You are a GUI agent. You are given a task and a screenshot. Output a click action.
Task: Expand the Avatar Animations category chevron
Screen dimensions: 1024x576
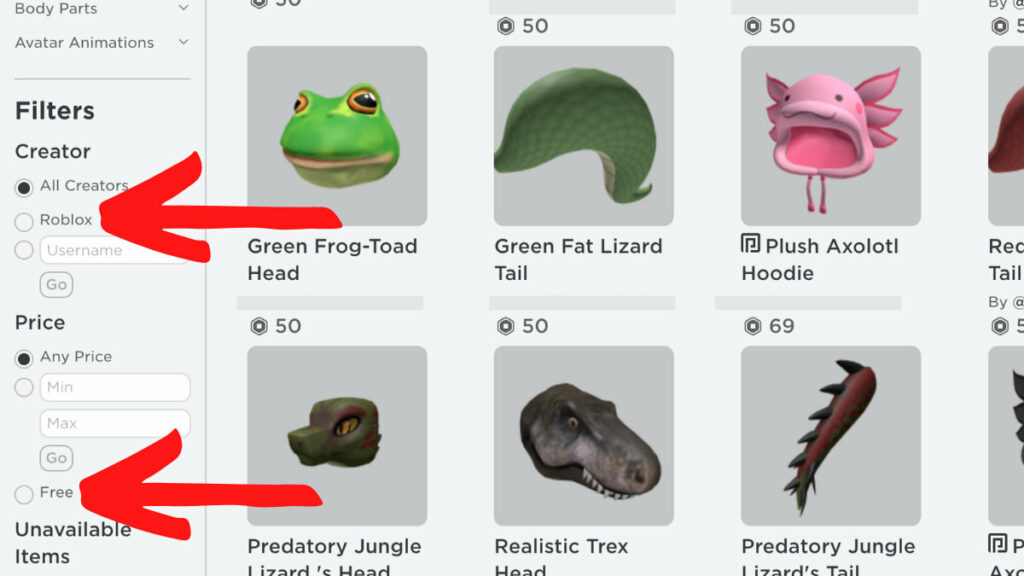coord(184,42)
